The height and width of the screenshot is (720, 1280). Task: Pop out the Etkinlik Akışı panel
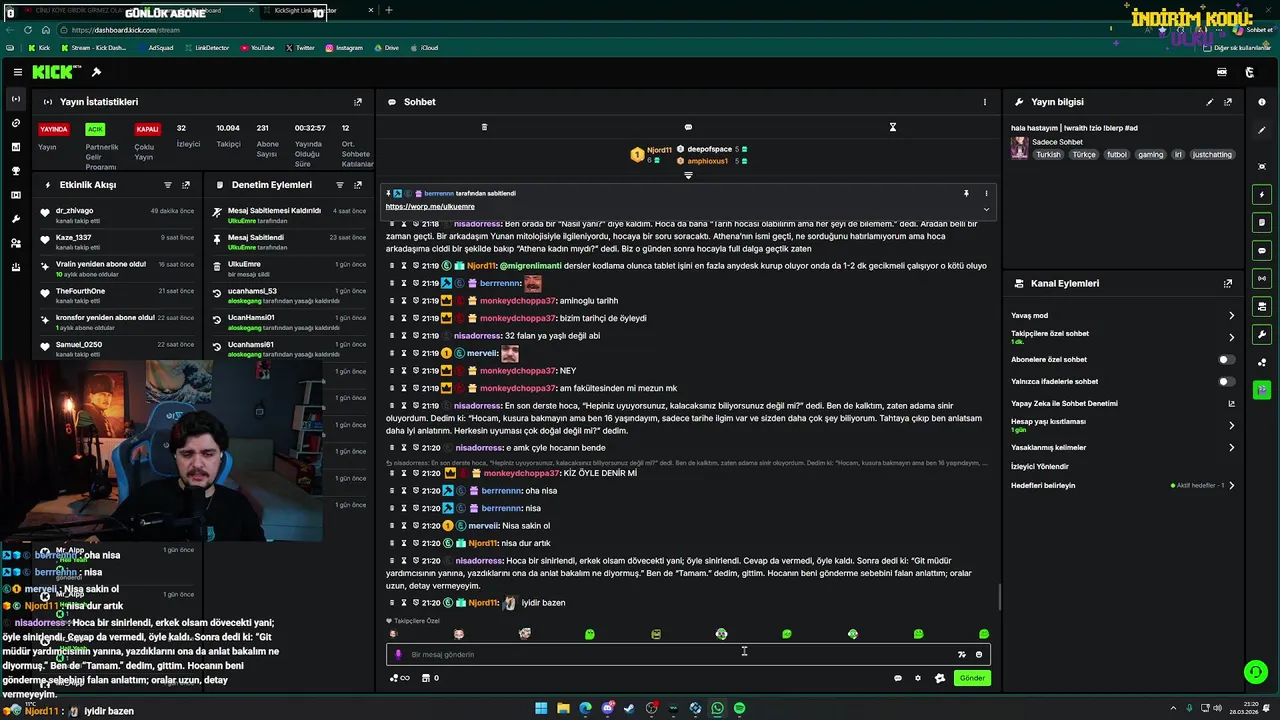tap(186, 185)
